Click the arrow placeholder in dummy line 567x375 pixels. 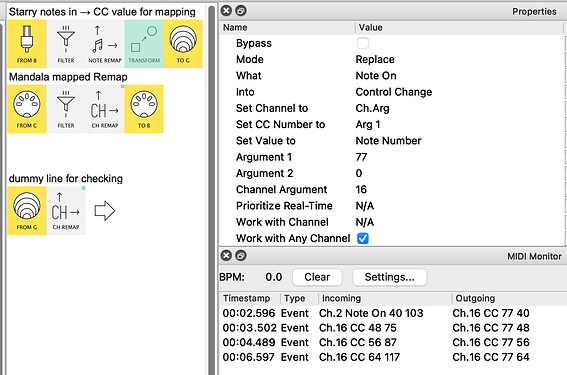(x=105, y=210)
